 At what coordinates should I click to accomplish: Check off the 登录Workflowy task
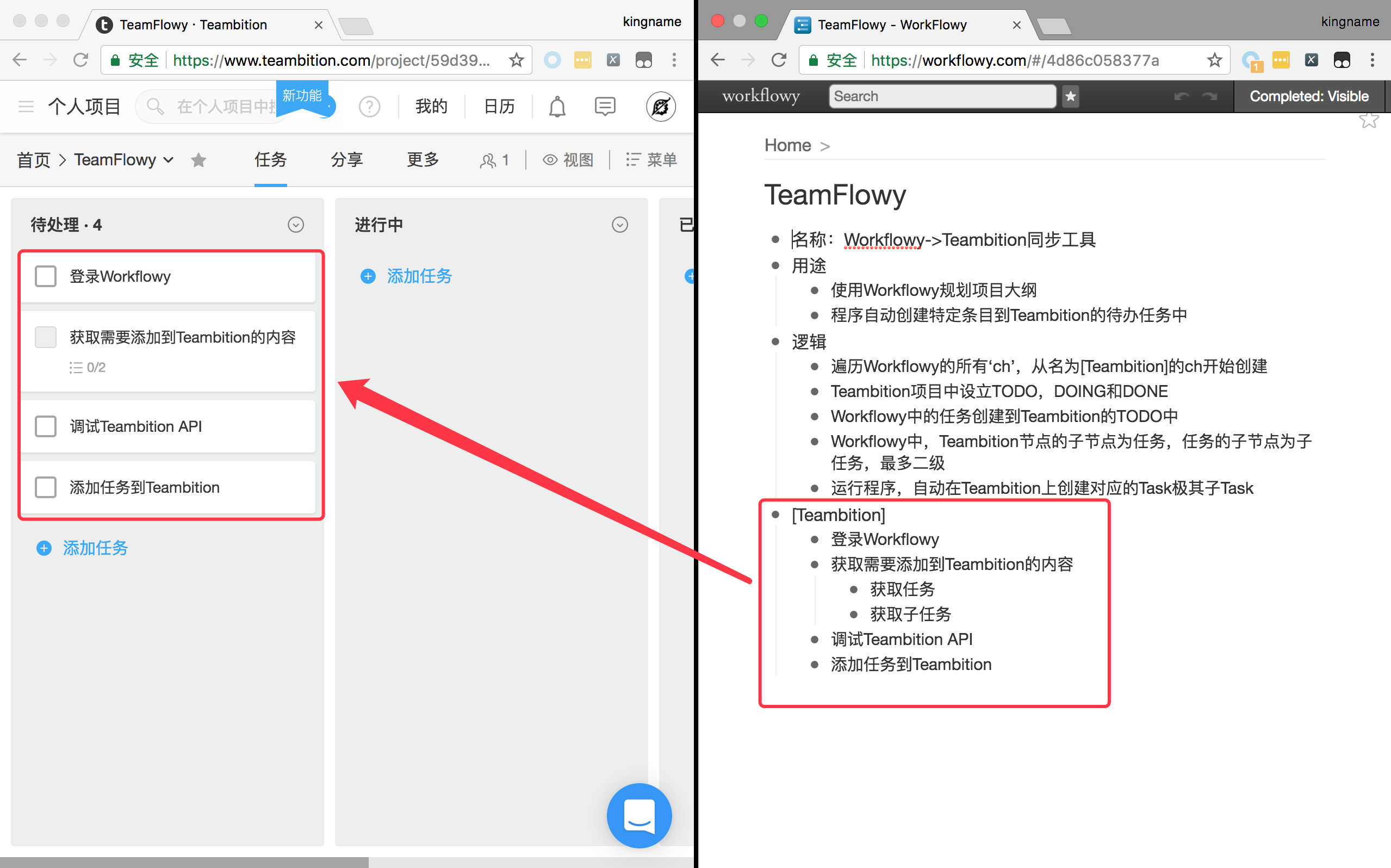[x=45, y=276]
